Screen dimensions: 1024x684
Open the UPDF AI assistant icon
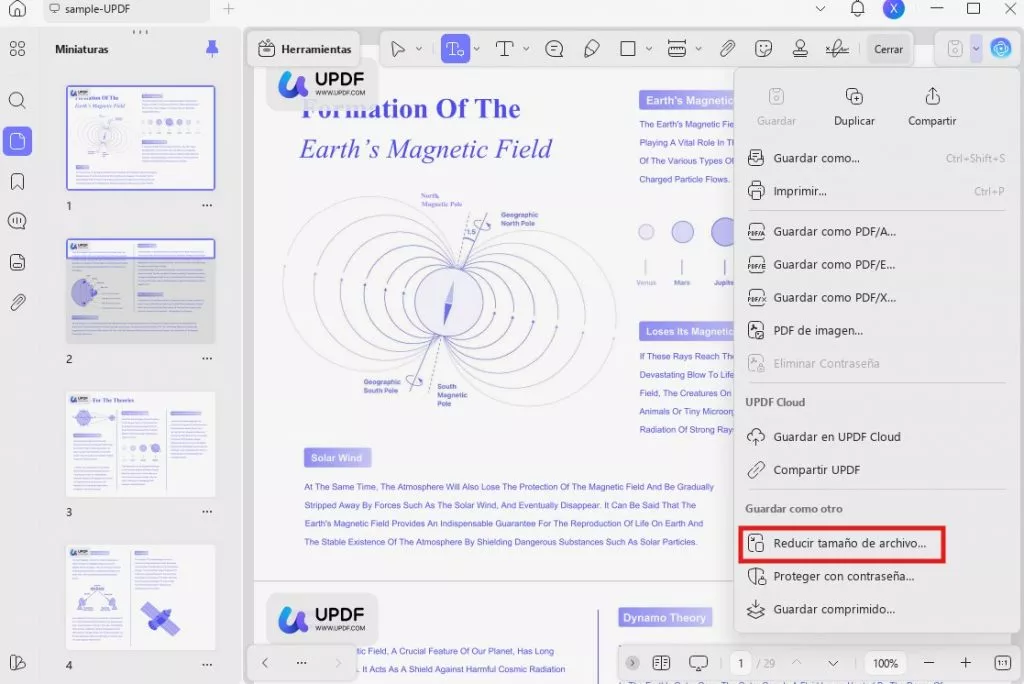tap(1000, 48)
